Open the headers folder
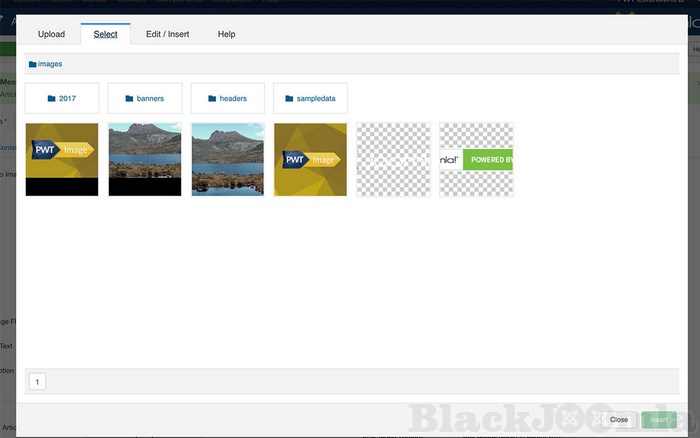Screen dimensions: 700x438 (x=227, y=98)
